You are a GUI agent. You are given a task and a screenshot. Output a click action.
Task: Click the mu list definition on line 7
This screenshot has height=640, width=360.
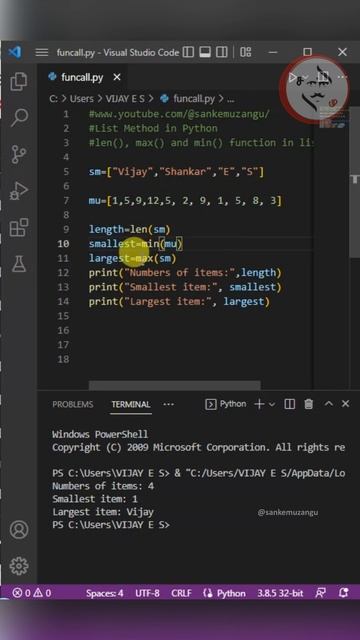coord(185,201)
